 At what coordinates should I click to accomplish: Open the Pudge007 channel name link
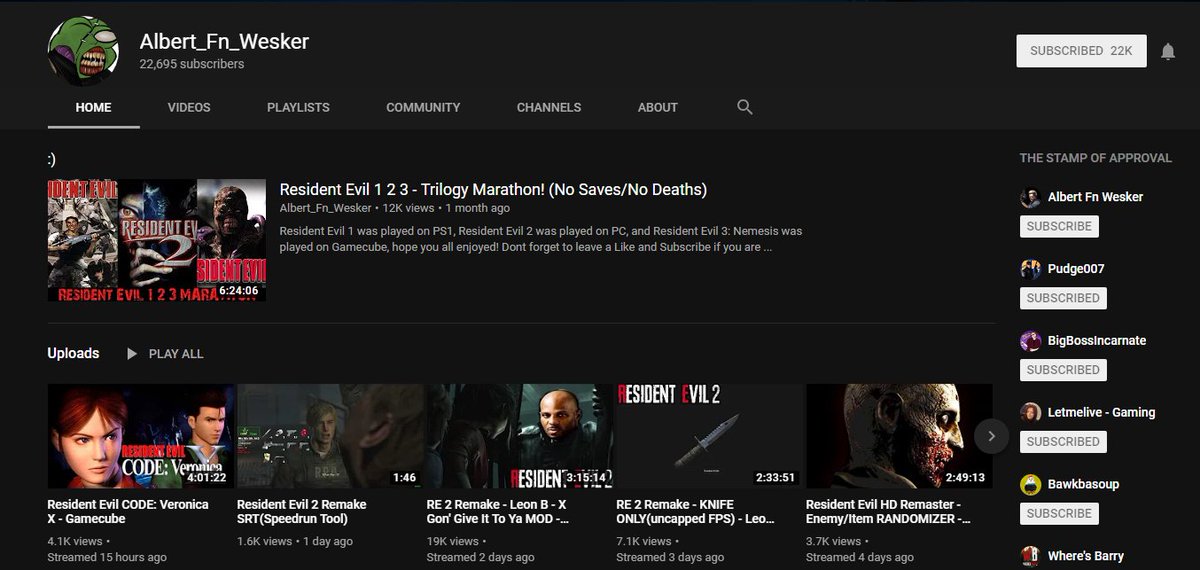pos(1076,269)
